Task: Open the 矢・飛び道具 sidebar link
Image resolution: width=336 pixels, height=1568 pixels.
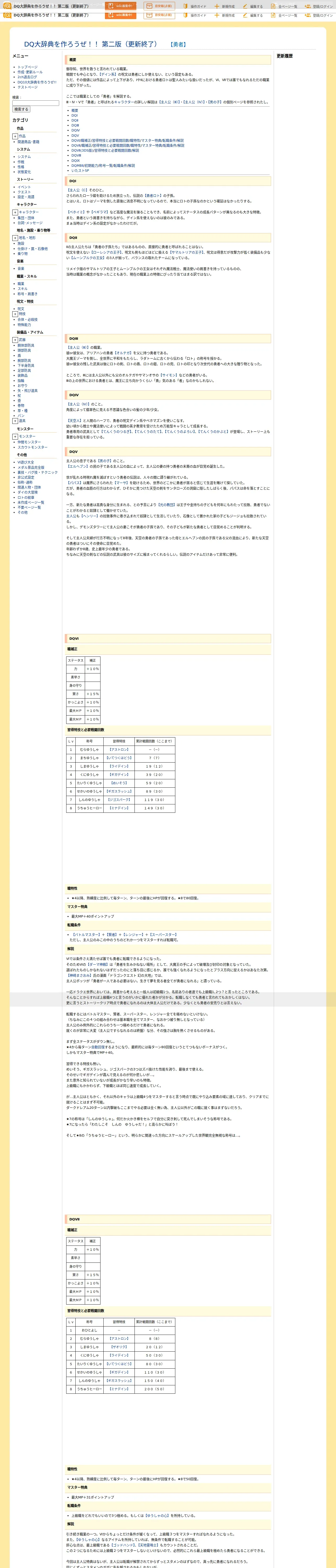Action: [x=27, y=390]
